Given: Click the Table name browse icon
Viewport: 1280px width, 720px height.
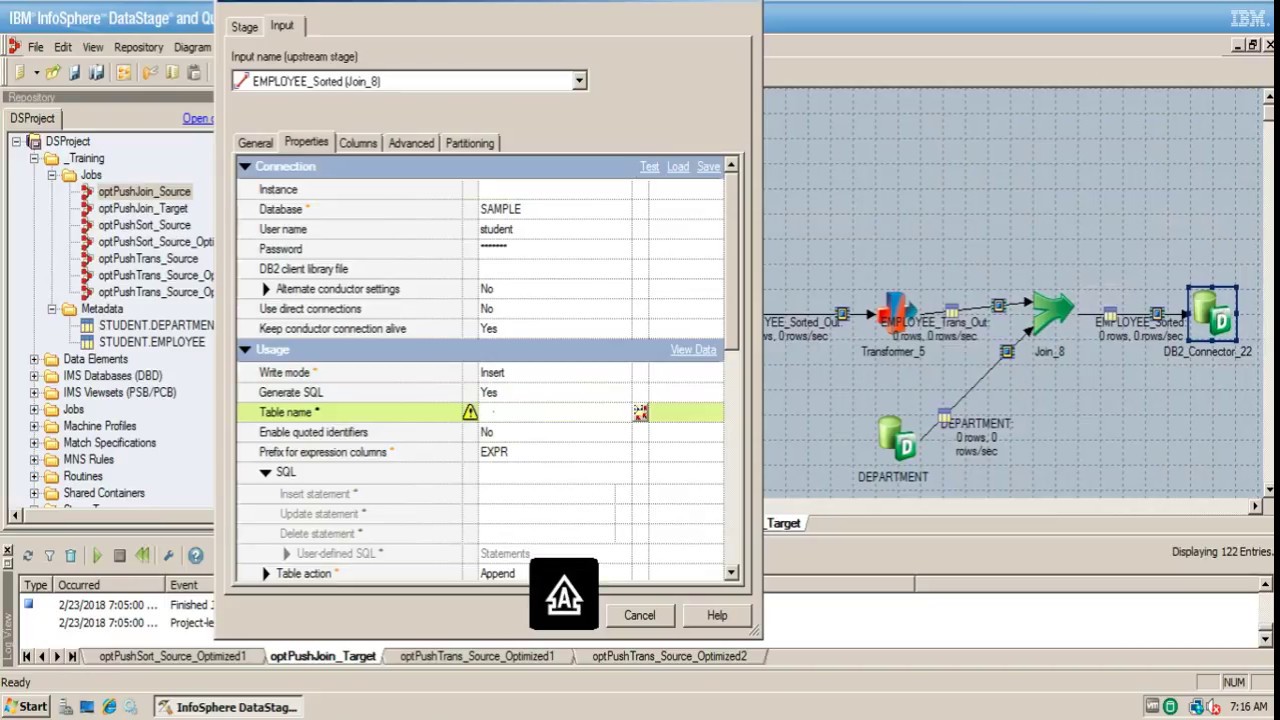Looking at the screenshot, I should [x=640, y=412].
